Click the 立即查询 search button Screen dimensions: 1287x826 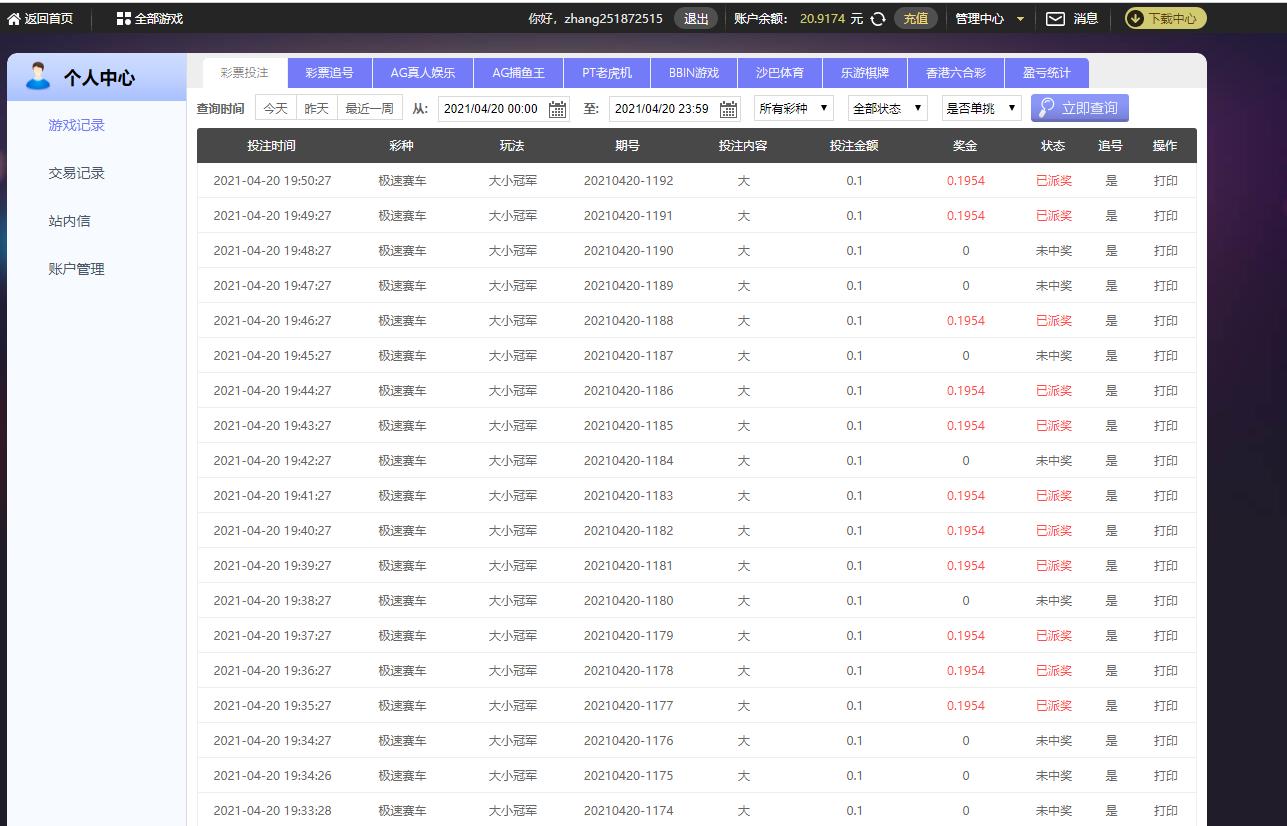coord(1080,108)
